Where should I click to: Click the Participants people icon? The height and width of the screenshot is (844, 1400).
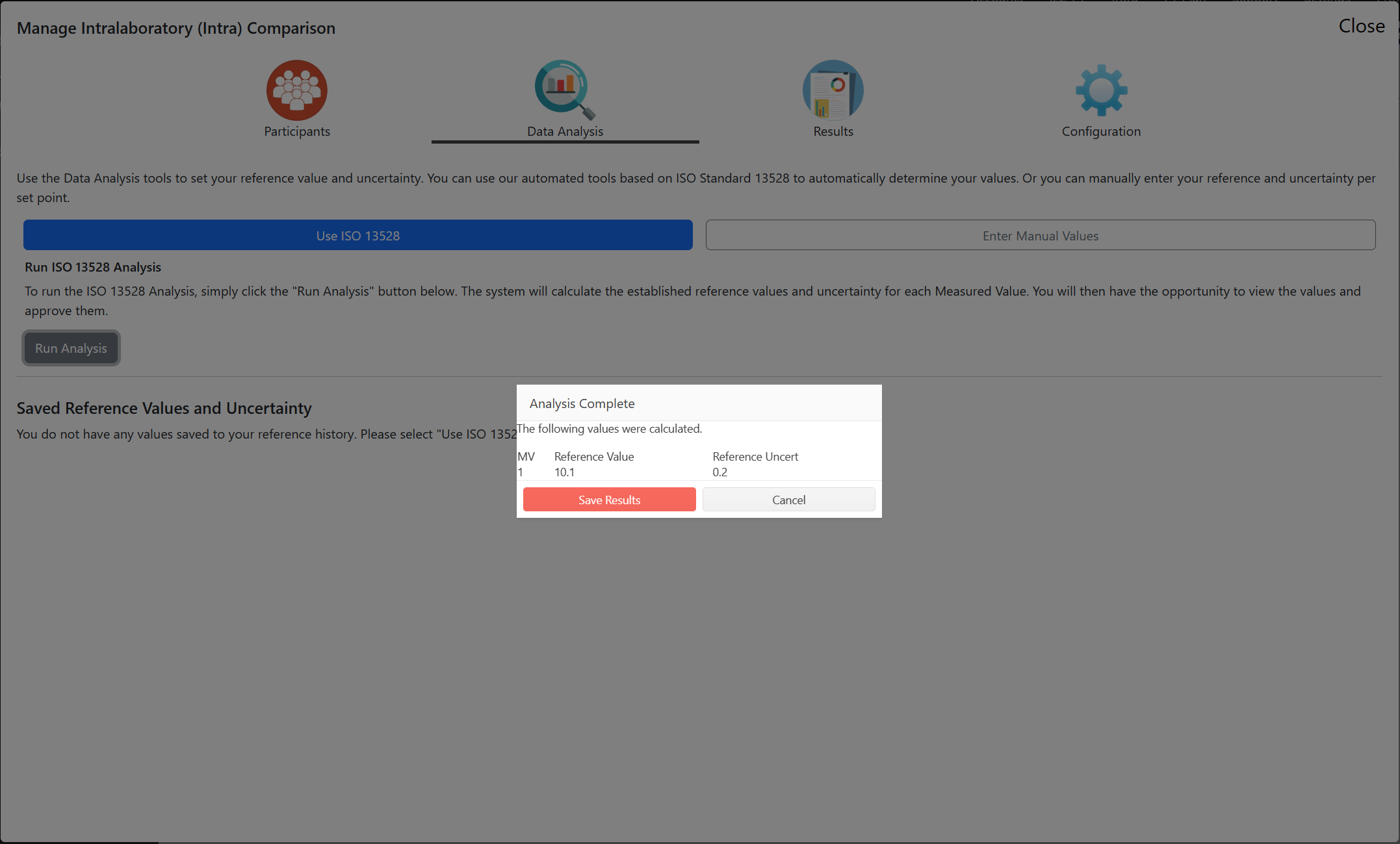[296, 90]
